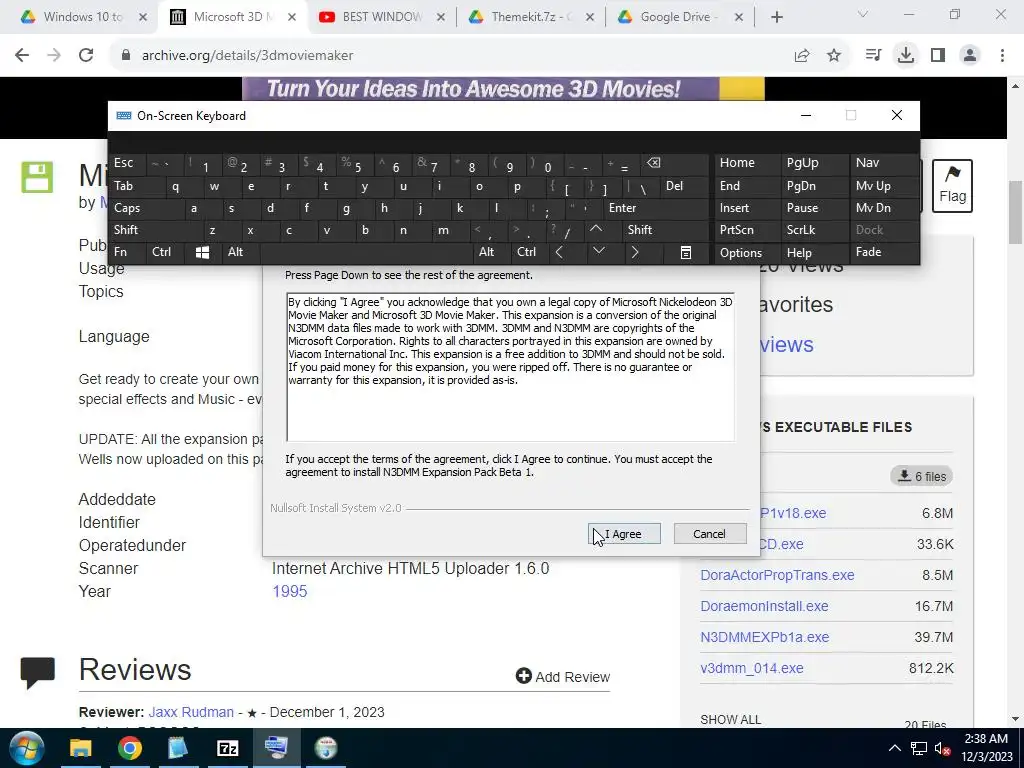The height and width of the screenshot is (768, 1024).
Task: Open the 1995 year link
Action: pos(289,591)
